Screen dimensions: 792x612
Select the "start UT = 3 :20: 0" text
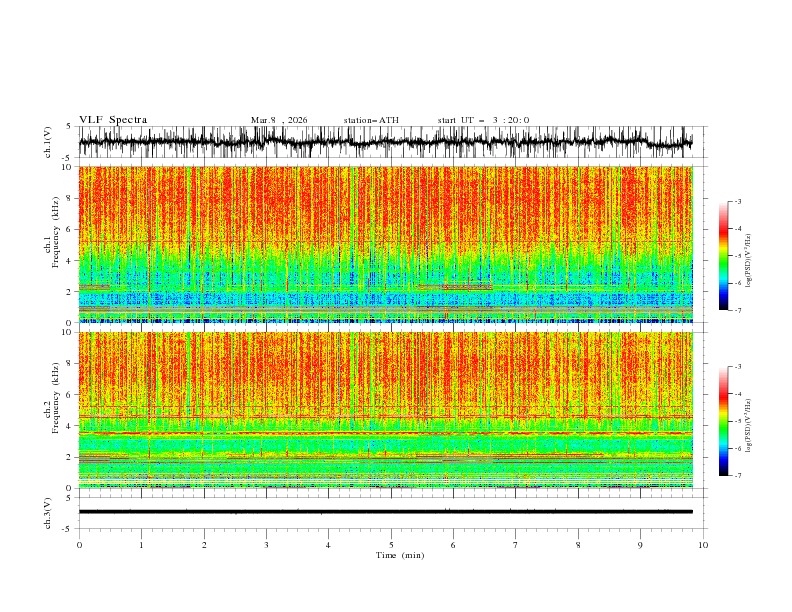coord(483,120)
